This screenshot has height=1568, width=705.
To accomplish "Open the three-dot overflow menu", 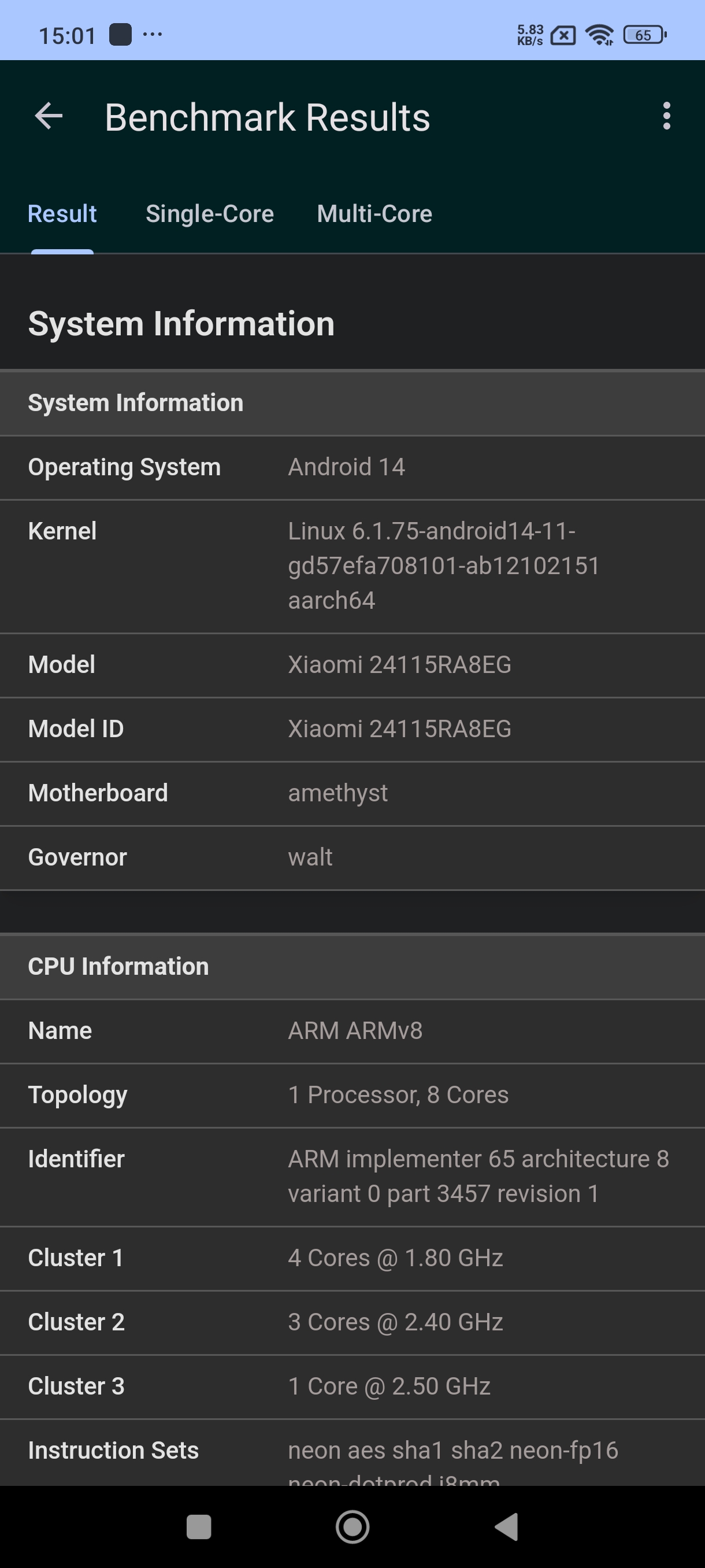I will pos(667,116).
